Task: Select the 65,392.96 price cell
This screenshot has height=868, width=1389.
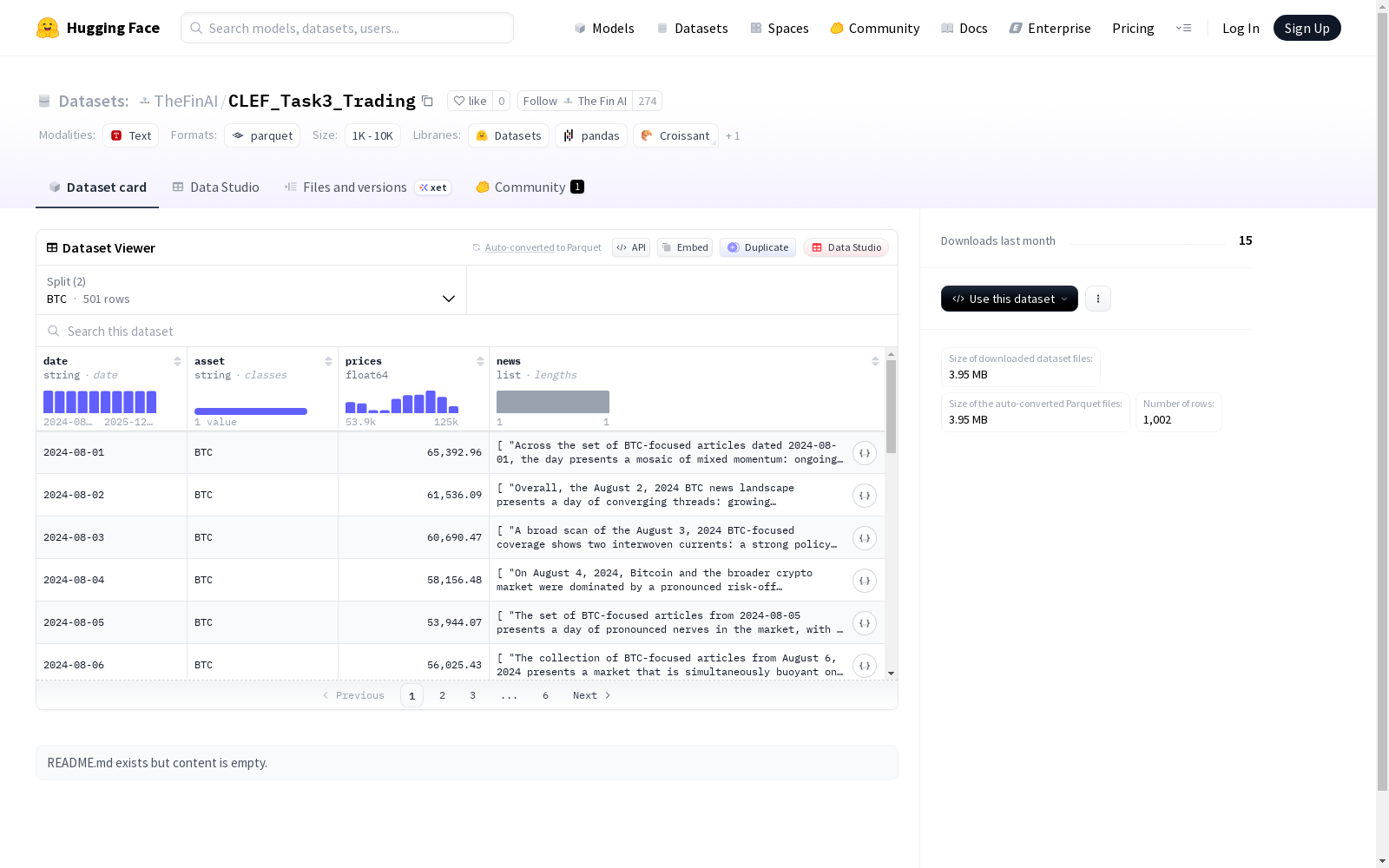Action: click(413, 452)
